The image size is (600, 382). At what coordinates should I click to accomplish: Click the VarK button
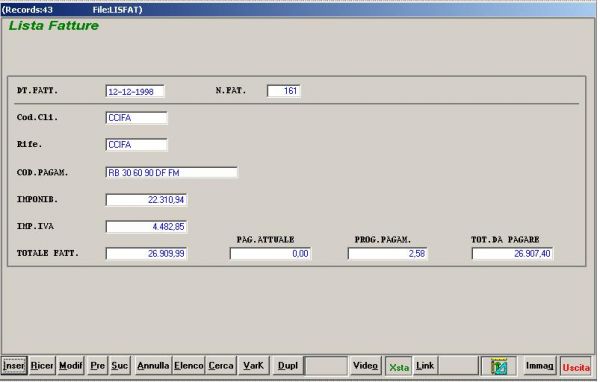coord(253,366)
